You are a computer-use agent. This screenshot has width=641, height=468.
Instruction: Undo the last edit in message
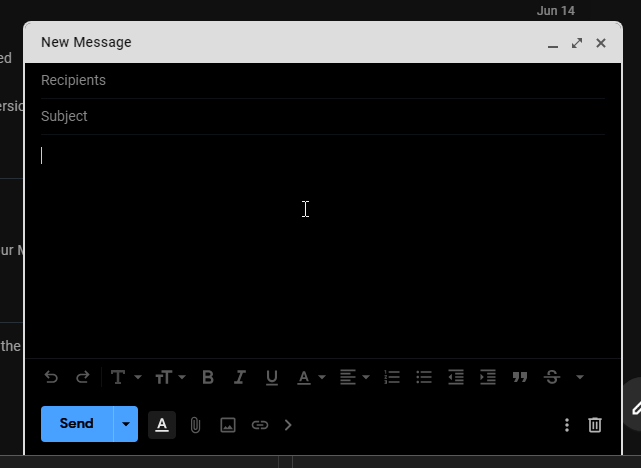51,377
